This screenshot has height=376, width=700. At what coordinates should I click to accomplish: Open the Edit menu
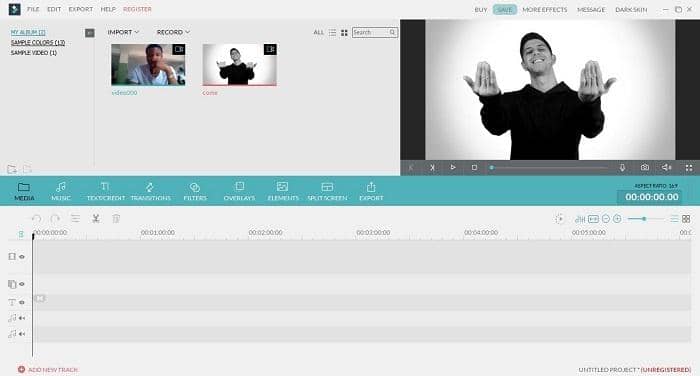tap(54, 9)
